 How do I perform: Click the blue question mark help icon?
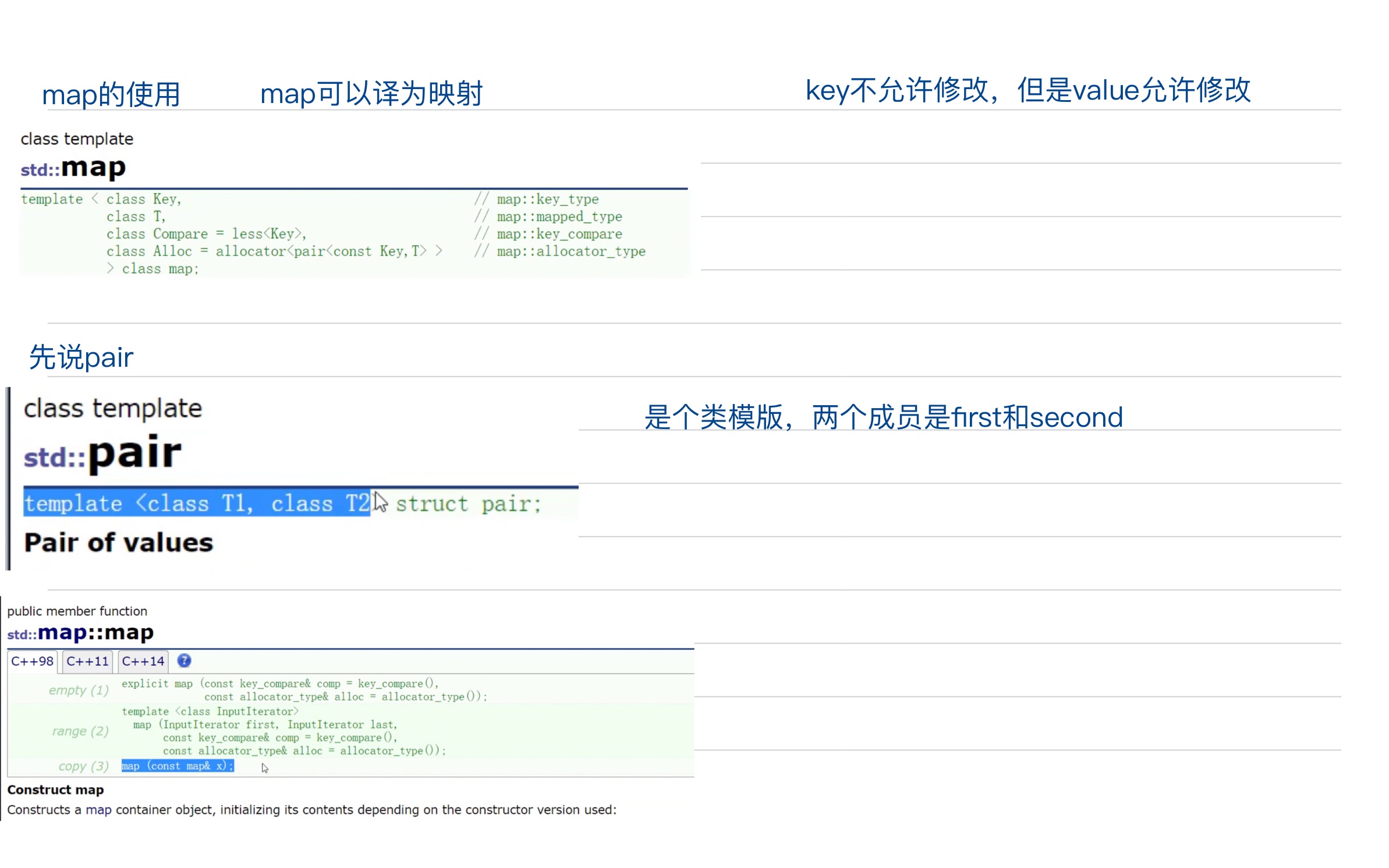tap(184, 661)
